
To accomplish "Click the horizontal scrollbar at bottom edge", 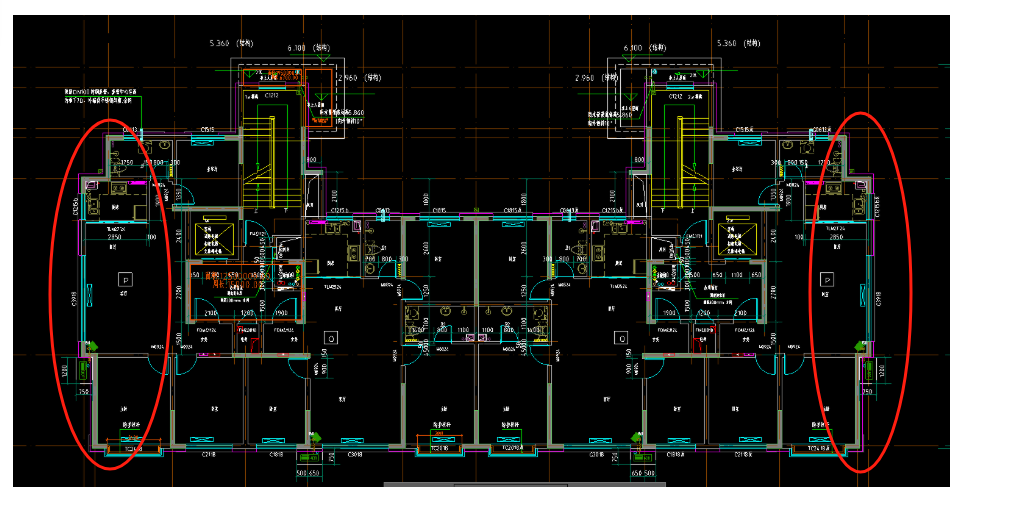I will coord(525,484).
